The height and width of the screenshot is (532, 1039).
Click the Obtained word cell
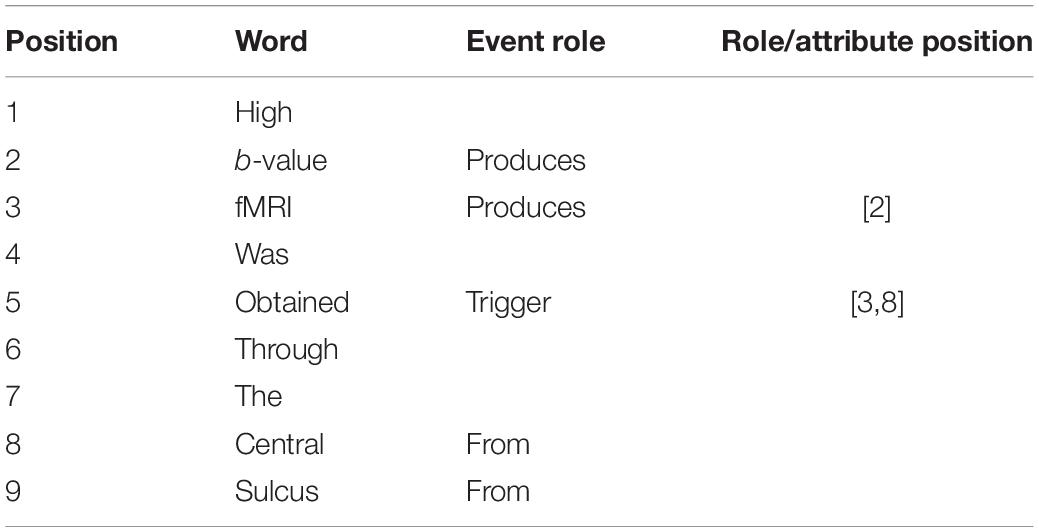(x=292, y=303)
